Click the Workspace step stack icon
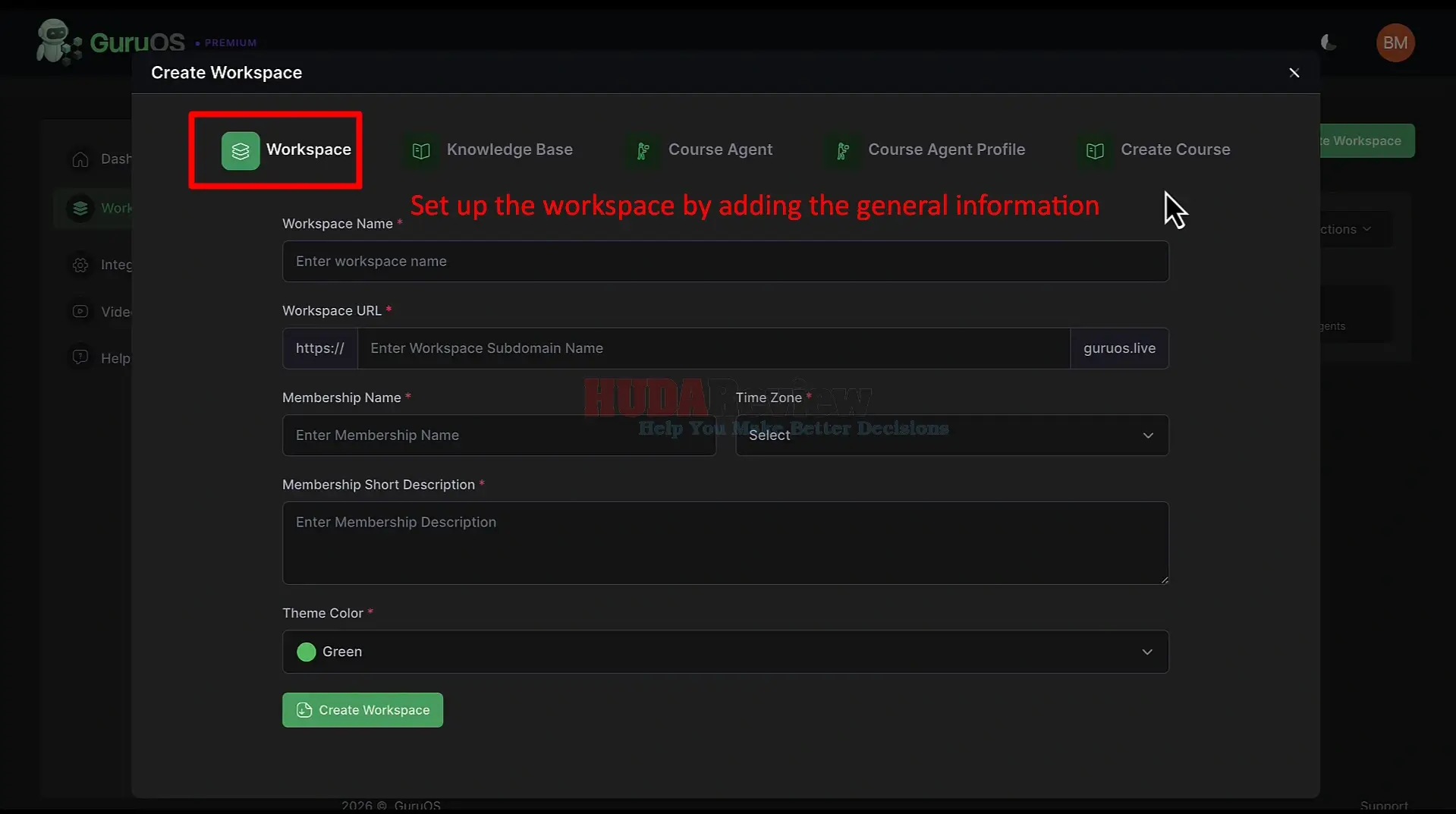 (240, 150)
